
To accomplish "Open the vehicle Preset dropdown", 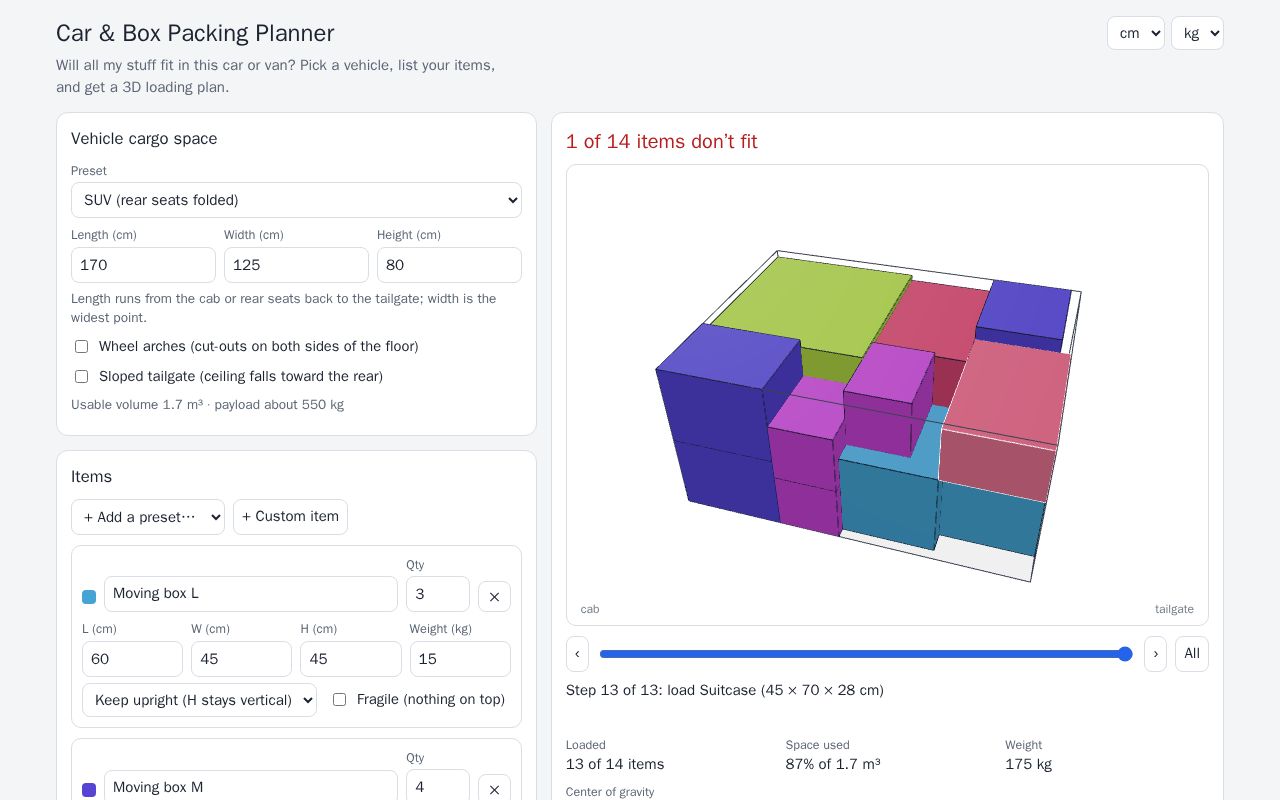I will tap(296, 200).
